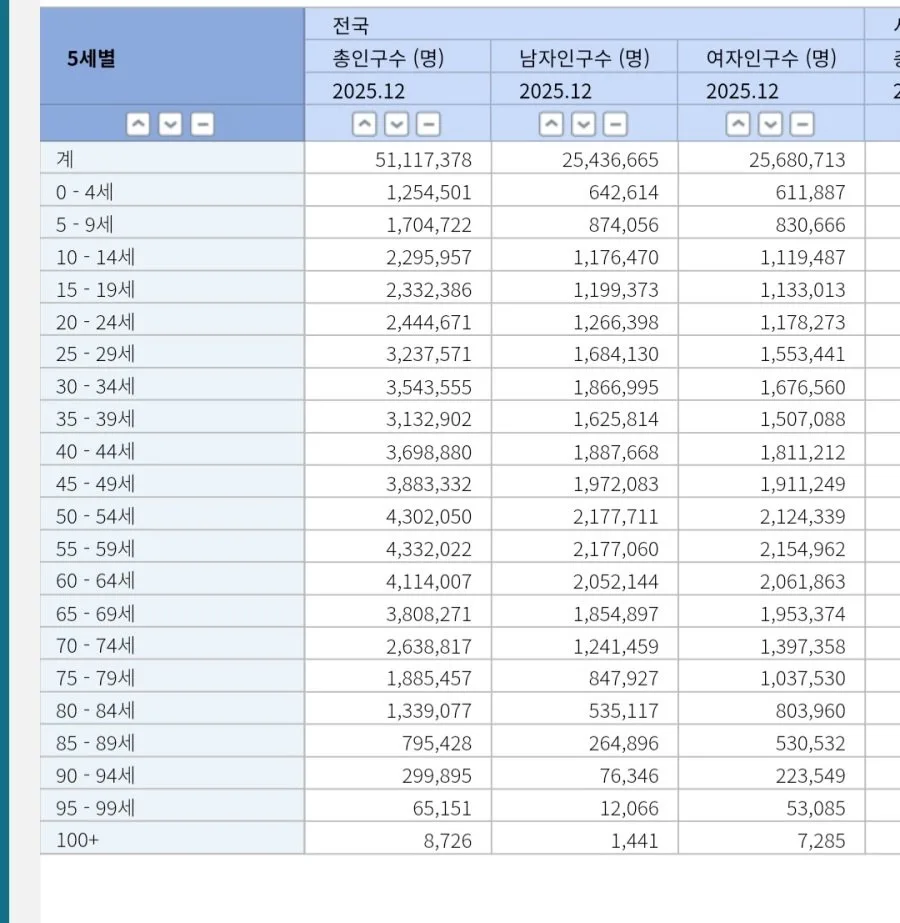The image size is (900, 923).
Task: Click cell 874,056 in 5 - 9세 row
Action: point(584,223)
